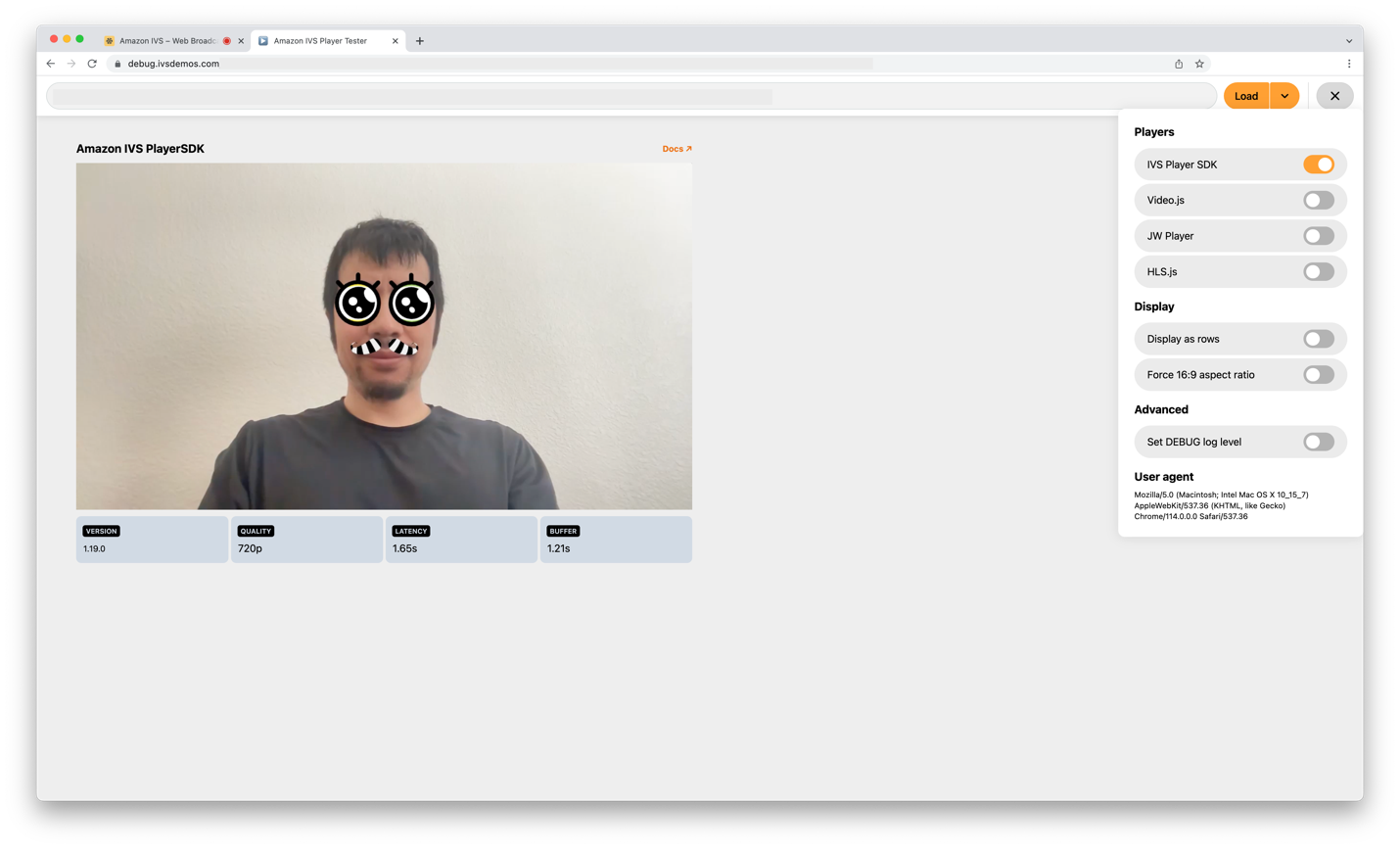Screen dimensions: 1400x849
Task: Click the browser back arrow
Action: [50, 63]
